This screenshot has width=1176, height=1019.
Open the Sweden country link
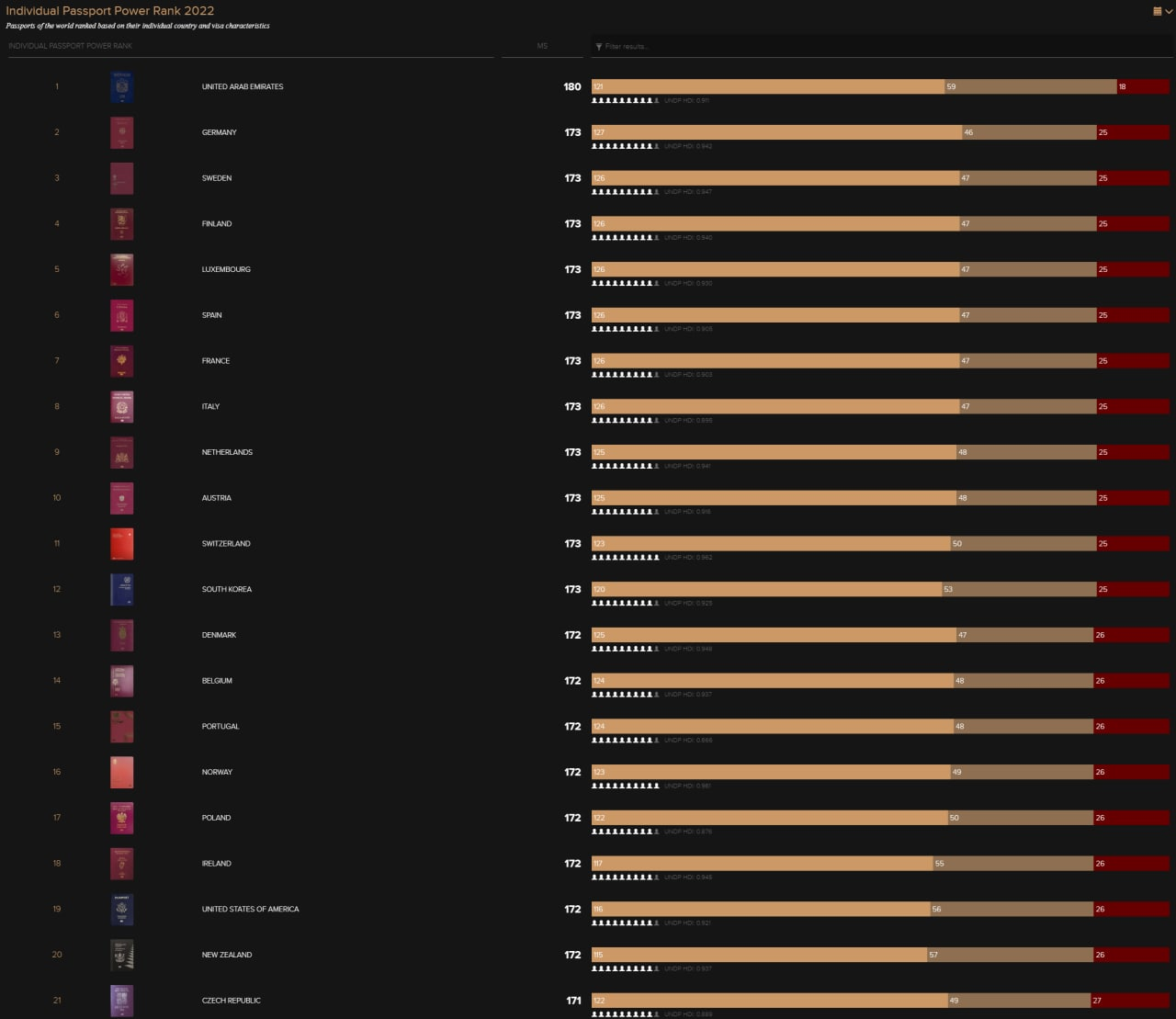217,178
